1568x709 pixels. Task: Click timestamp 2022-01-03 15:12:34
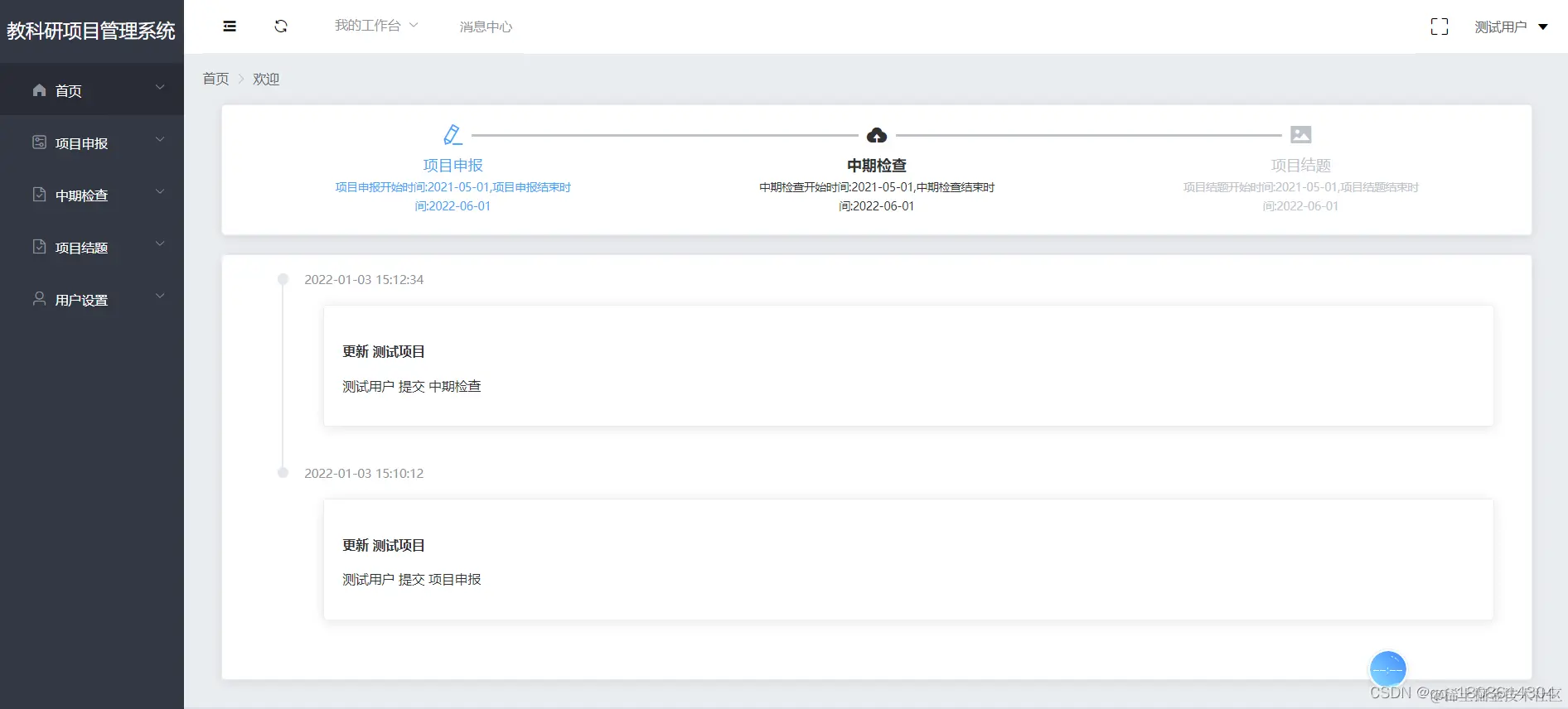coord(364,280)
